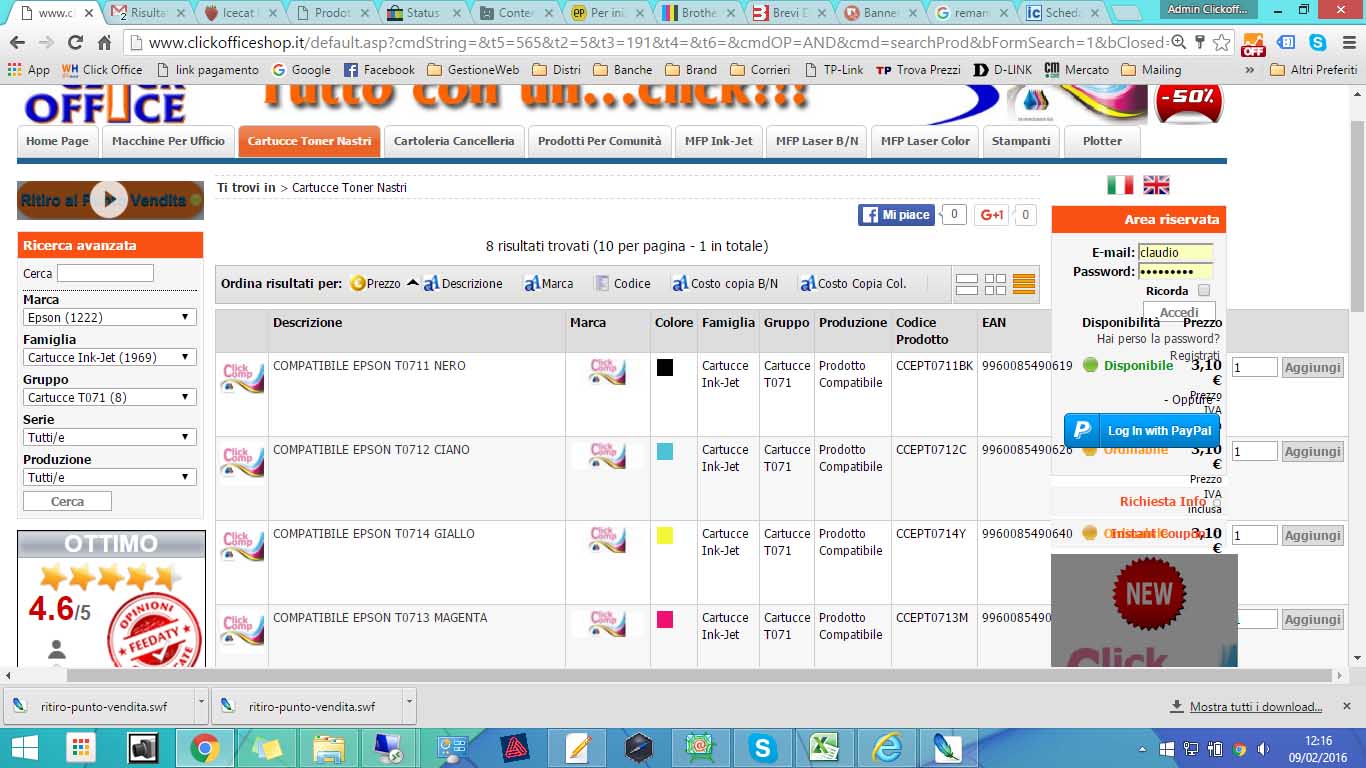Go back using Chrome's back arrow
Image resolution: width=1366 pixels, height=768 pixels.
(17, 43)
